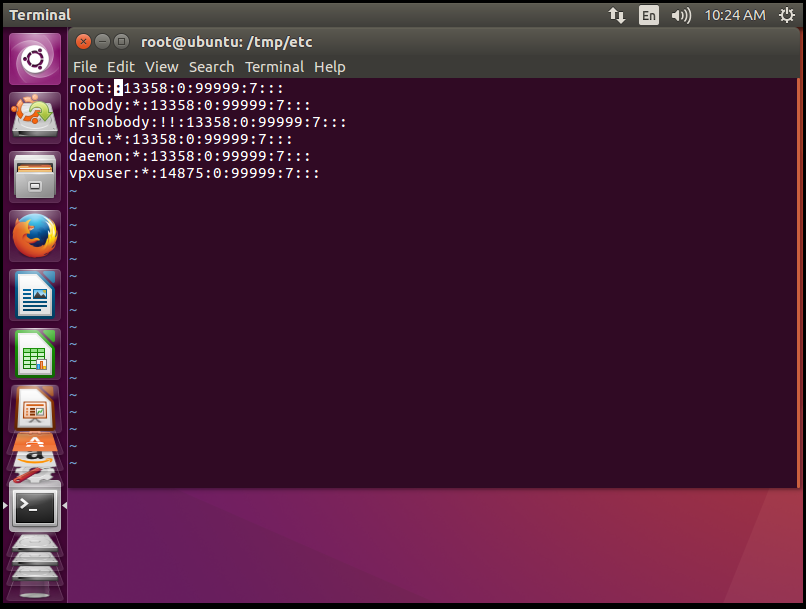806x609 pixels.
Task: Click the vpxuser line in terminal
Action: pyautogui.click(x=194, y=173)
